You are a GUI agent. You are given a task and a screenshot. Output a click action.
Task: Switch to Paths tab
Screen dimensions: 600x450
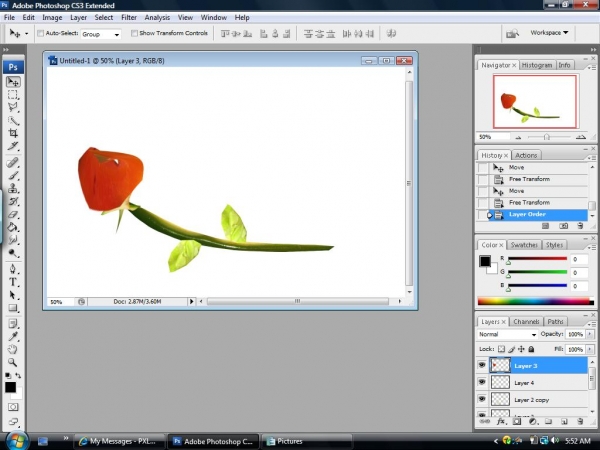[555, 322]
